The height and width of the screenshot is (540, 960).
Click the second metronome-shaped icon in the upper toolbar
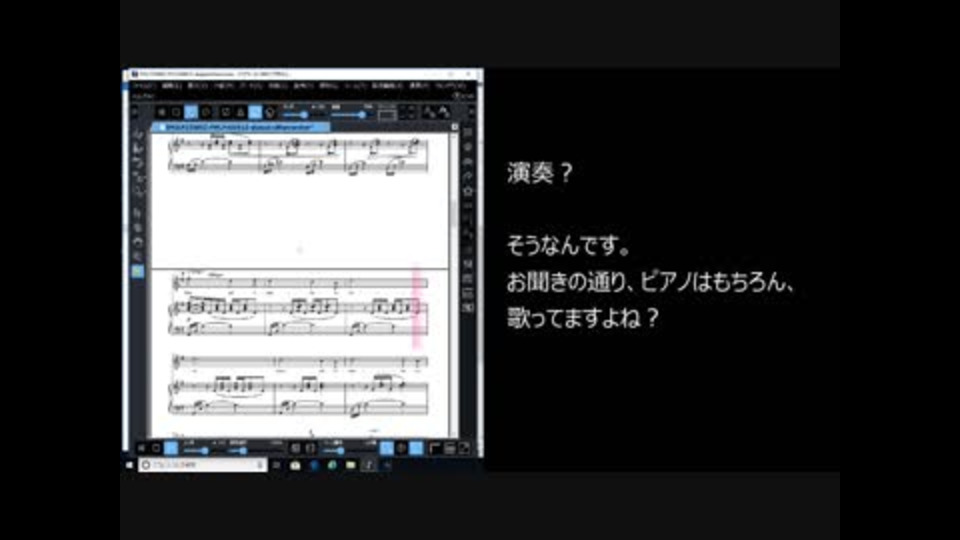444,112
